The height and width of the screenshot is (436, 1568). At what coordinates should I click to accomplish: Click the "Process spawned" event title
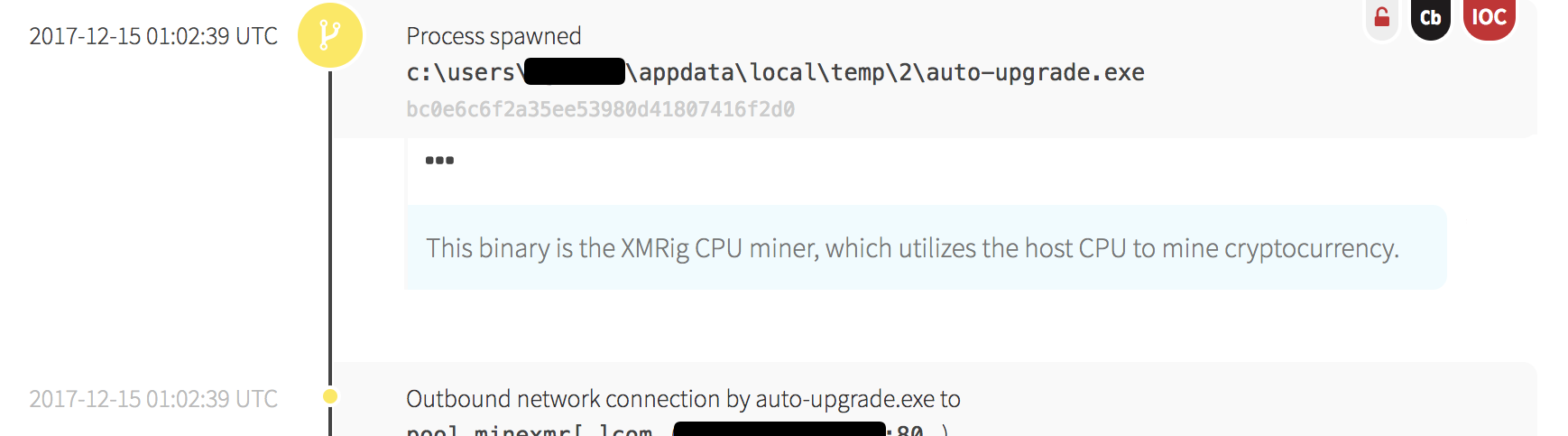click(493, 36)
